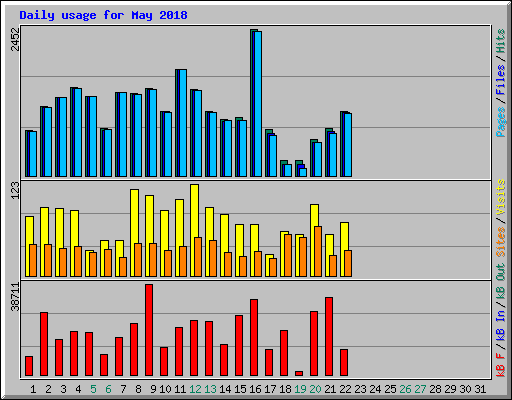Click the red kB bar for day 16
512x400 pixels.
254,338
